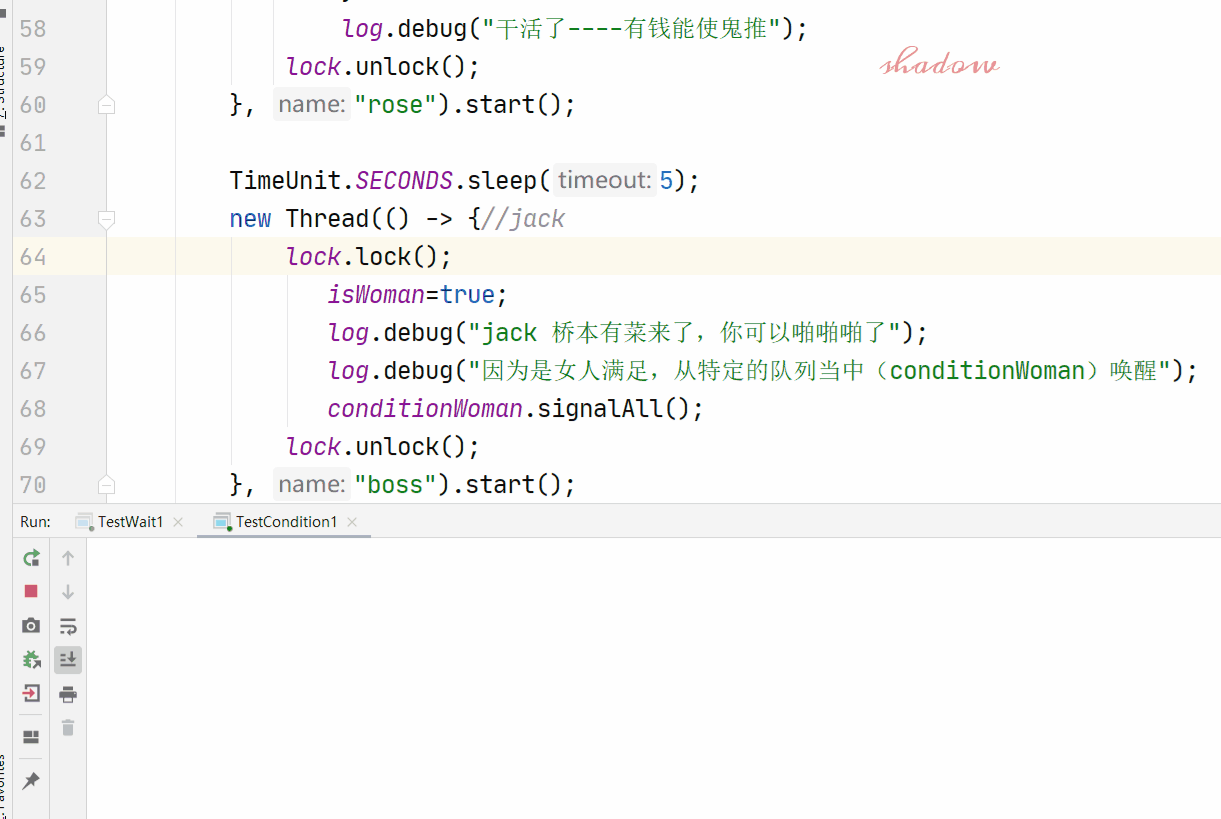1221x819 pixels.
Task: Click lock.unlock() on line 59
Action: pos(383,66)
